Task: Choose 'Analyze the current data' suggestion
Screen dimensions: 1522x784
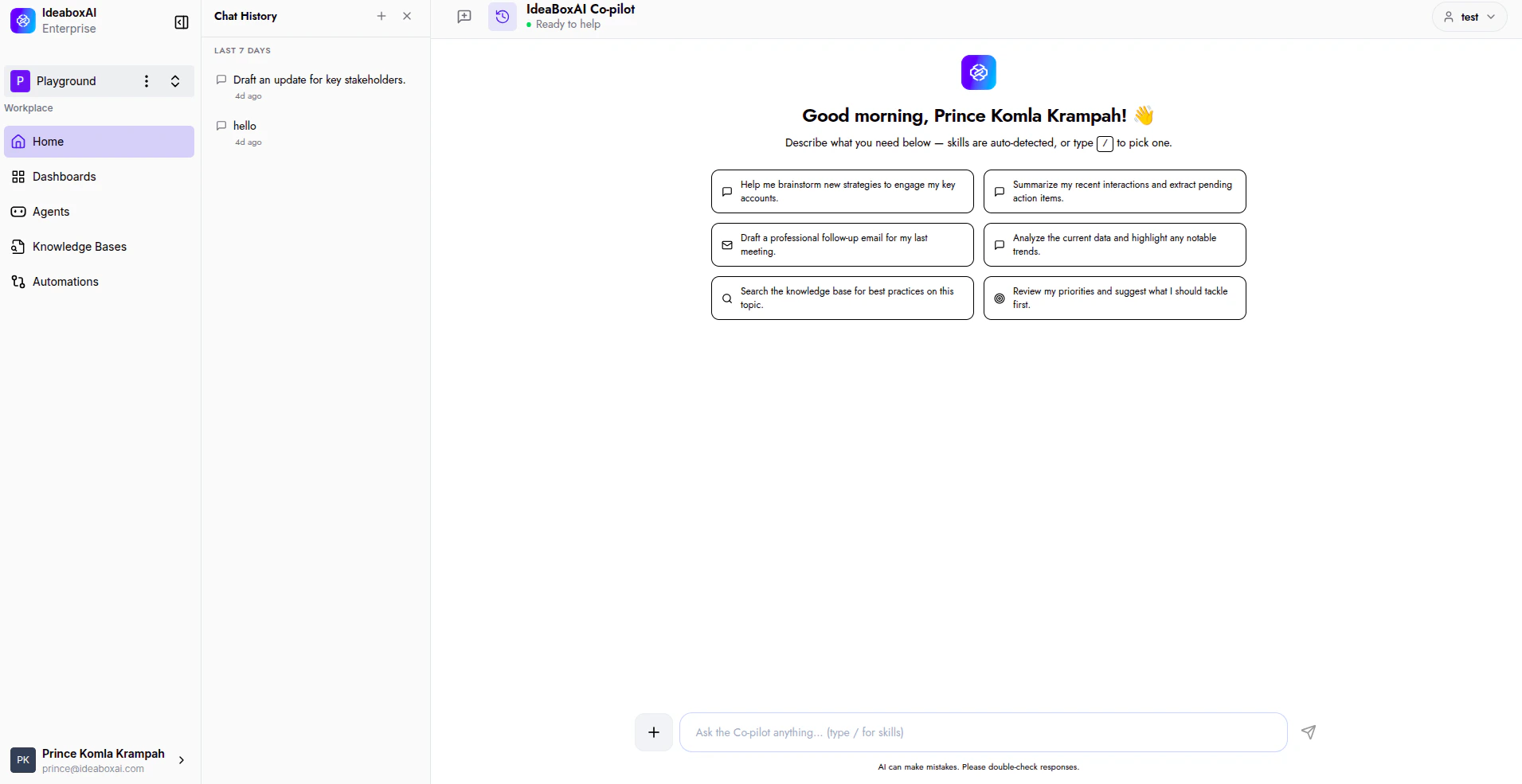Action: [x=1115, y=244]
